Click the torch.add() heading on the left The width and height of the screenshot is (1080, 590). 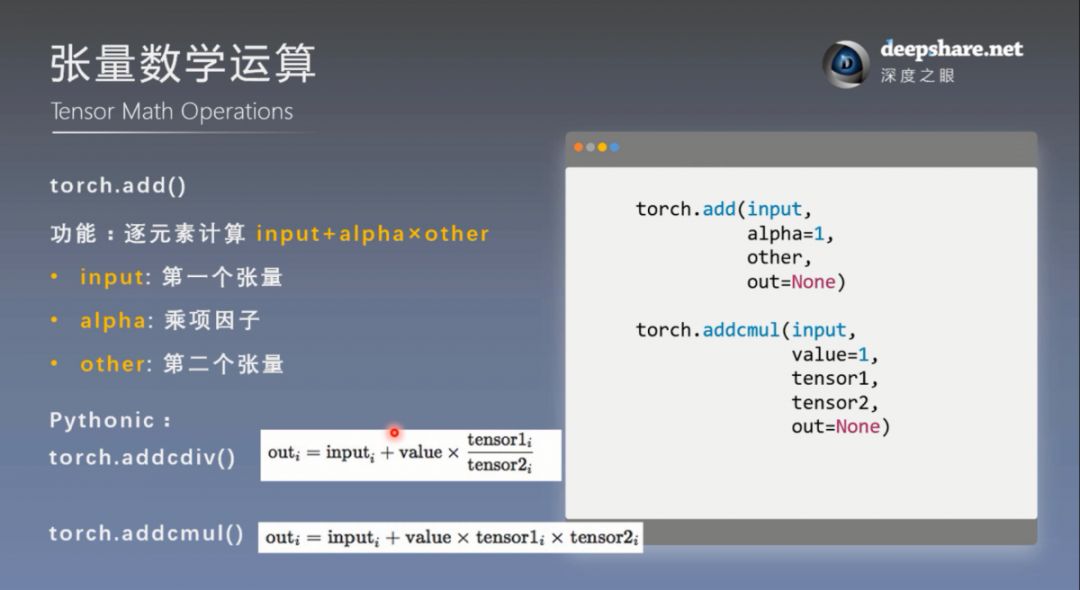click(x=118, y=186)
